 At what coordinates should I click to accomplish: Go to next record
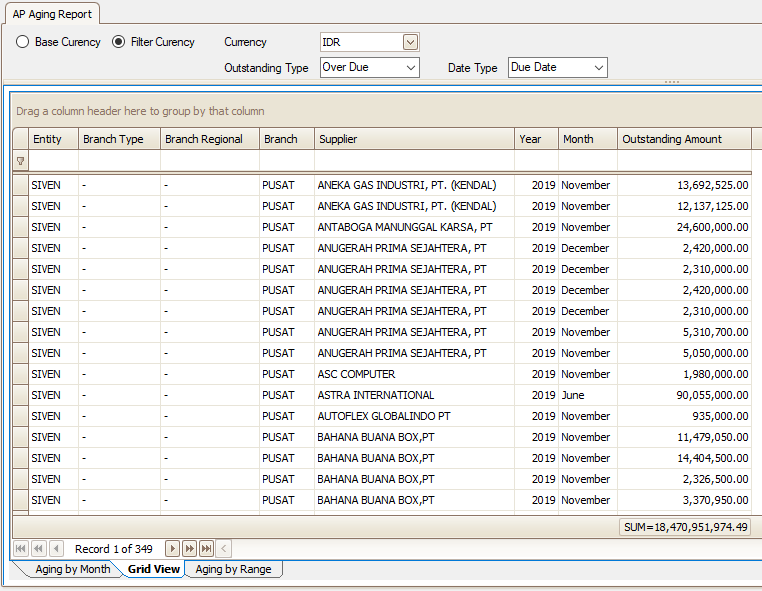tap(172, 549)
